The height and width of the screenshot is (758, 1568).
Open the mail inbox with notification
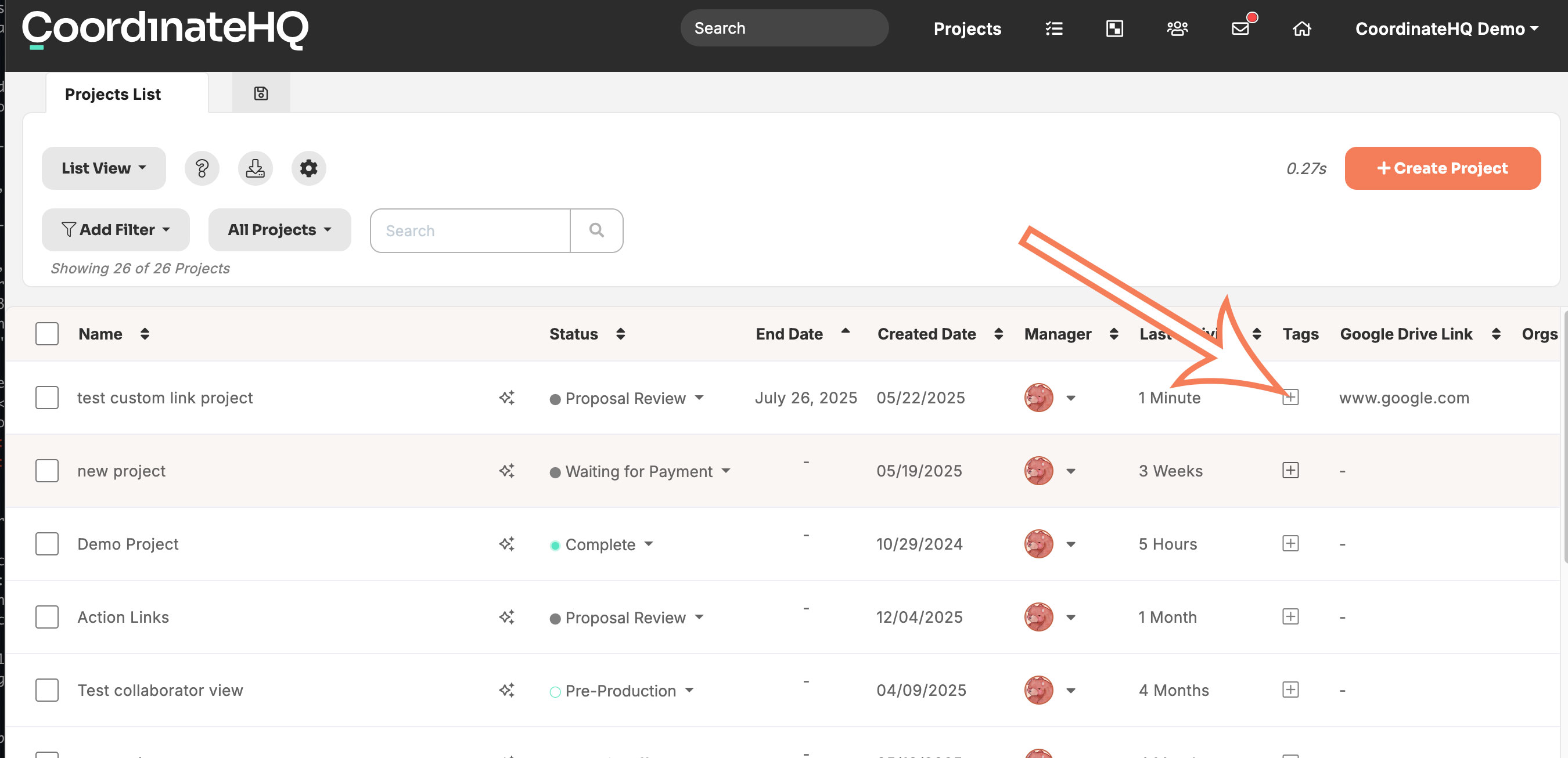pos(1241,28)
